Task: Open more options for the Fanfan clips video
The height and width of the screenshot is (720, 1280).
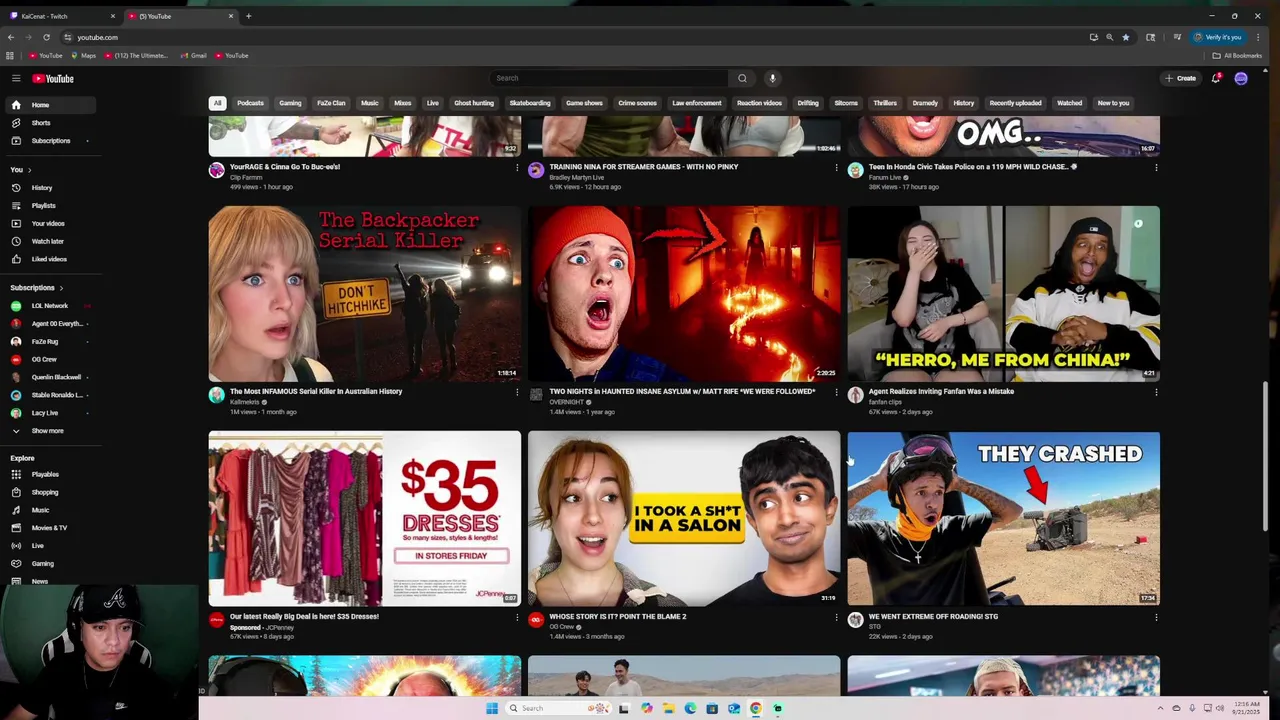Action: click(1156, 393)
